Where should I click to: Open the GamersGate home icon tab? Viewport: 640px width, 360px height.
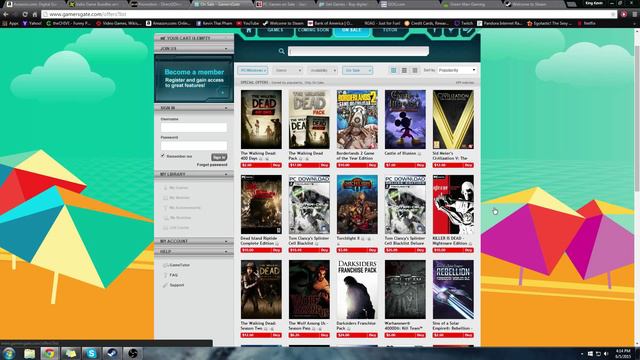pos(249,31)
